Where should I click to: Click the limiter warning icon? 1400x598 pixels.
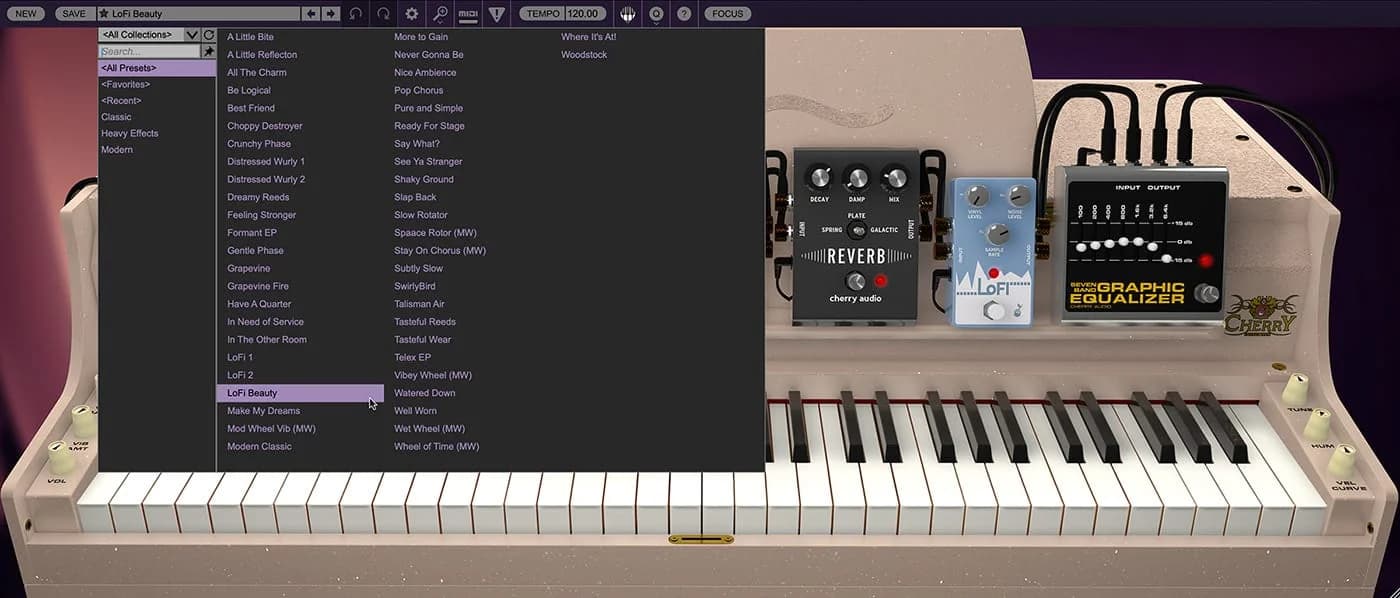click(x=496, y=13)
